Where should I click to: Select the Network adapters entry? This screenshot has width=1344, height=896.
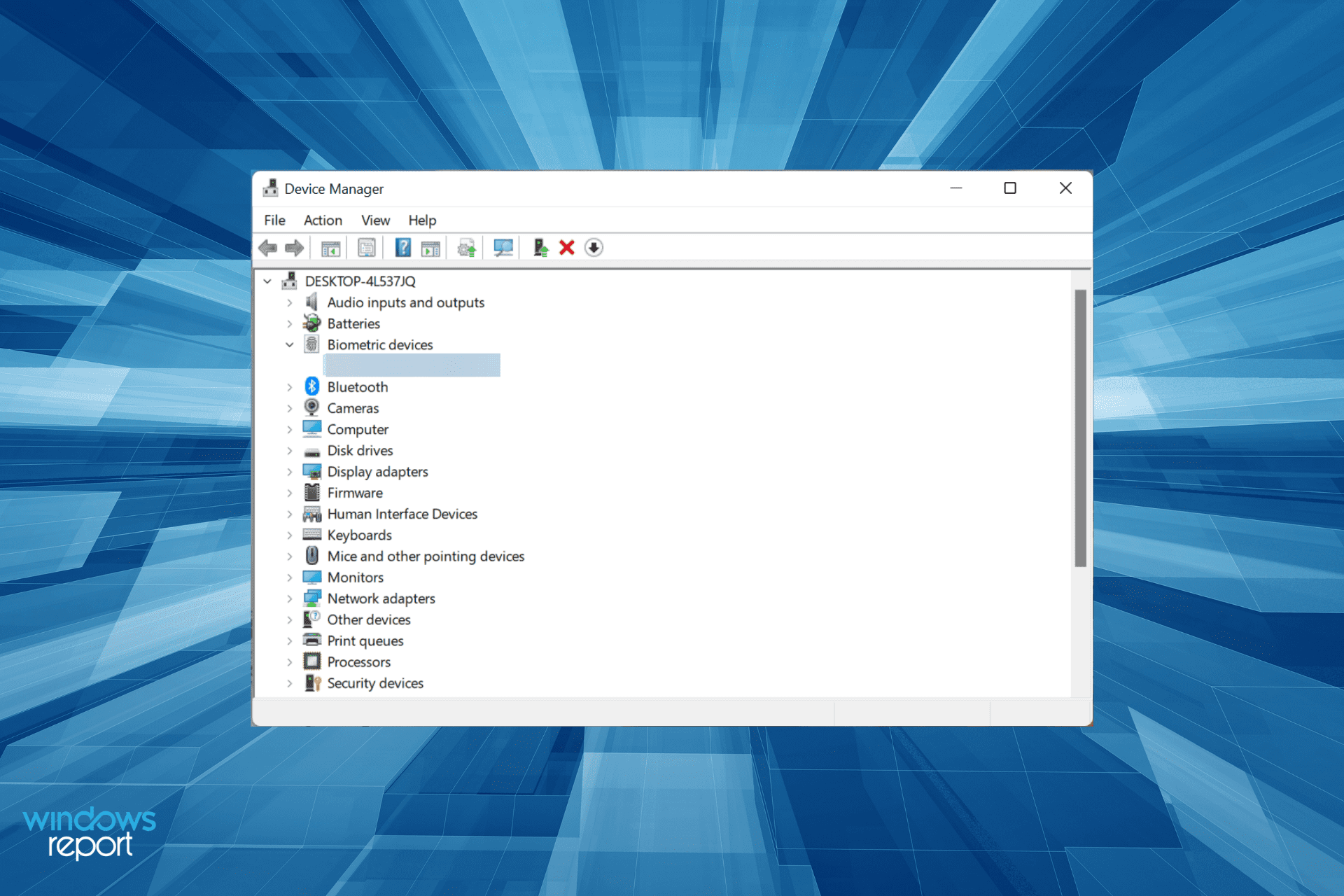tap(381, 598)
